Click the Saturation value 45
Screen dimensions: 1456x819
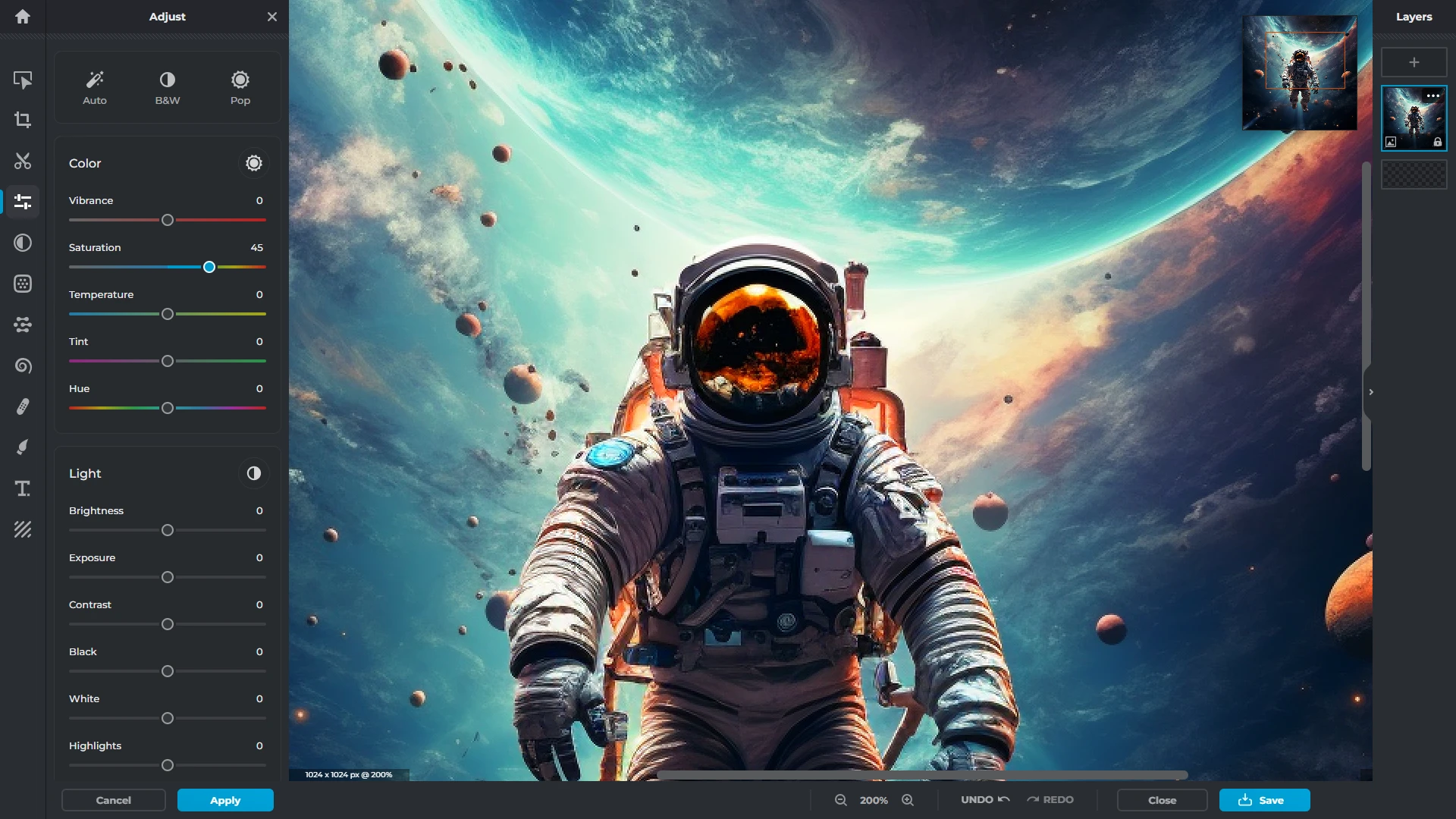[x=257, y=247]
